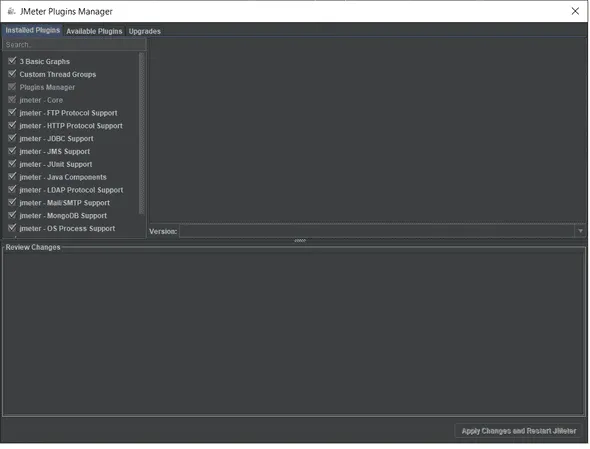
Task: Click the JMeter feather icon in title bar
Action: pyautogui.click(x=11, y=11)
